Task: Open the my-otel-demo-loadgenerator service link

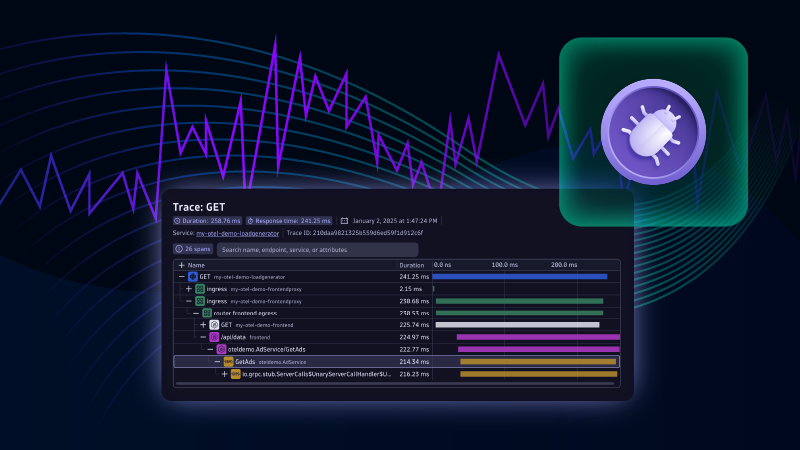Action: coord(238,233)
